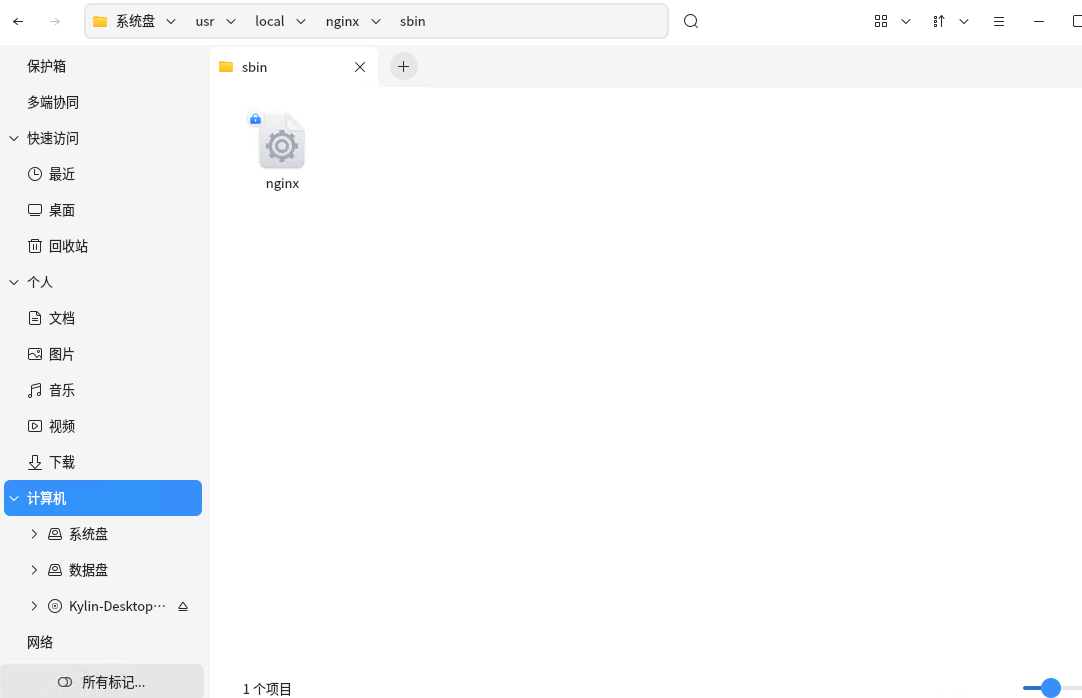
Task: Click the 1 个项目 status text
Action: click(267, 689)
